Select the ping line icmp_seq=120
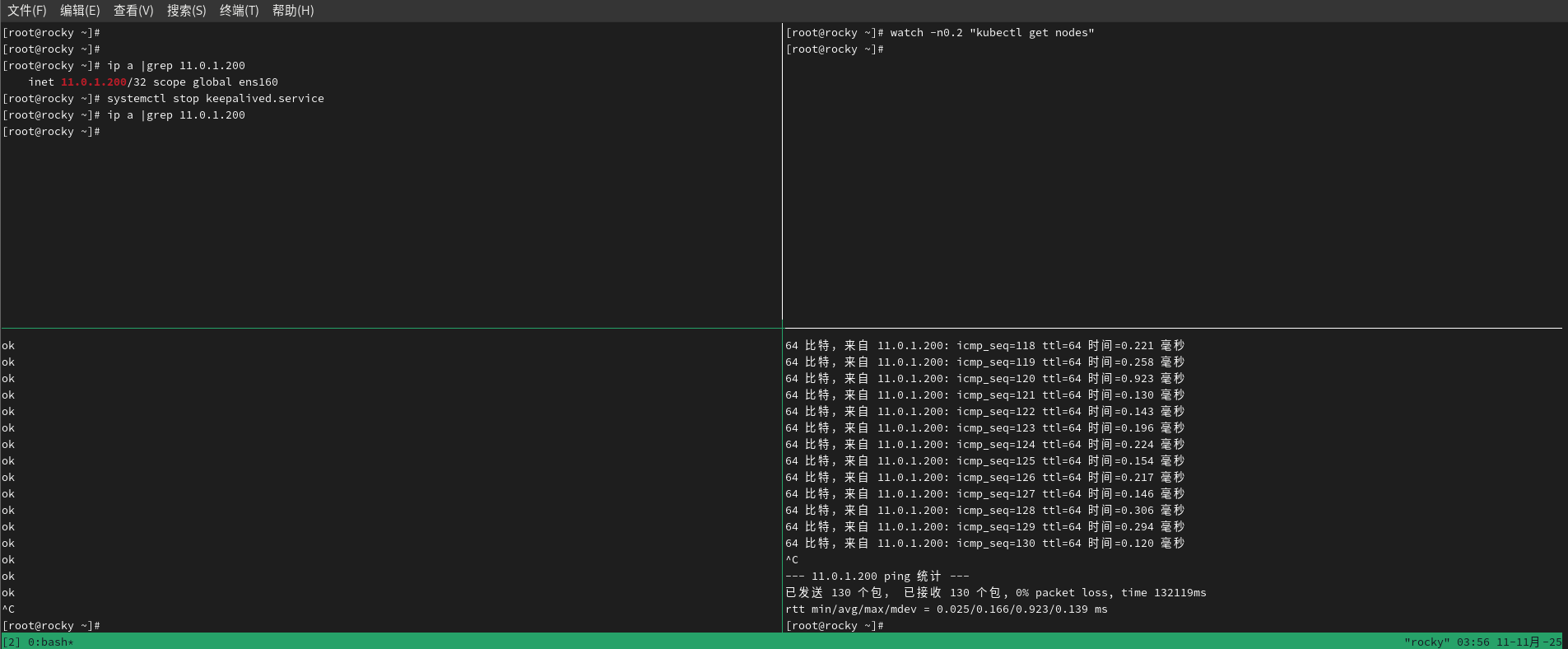 pyautogui.click(x=984, y=379)
